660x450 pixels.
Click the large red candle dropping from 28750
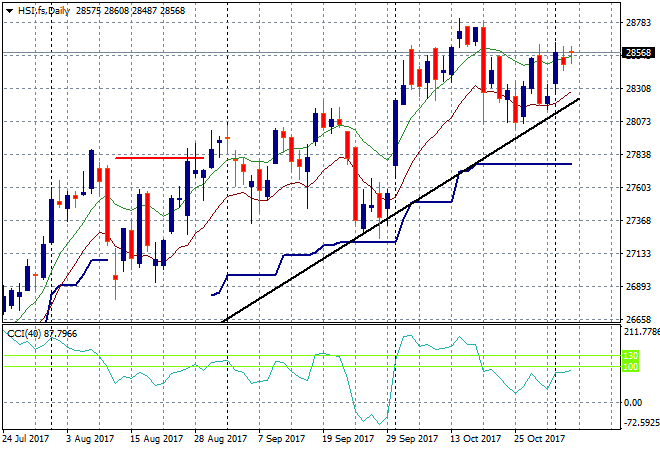point(484,59)
